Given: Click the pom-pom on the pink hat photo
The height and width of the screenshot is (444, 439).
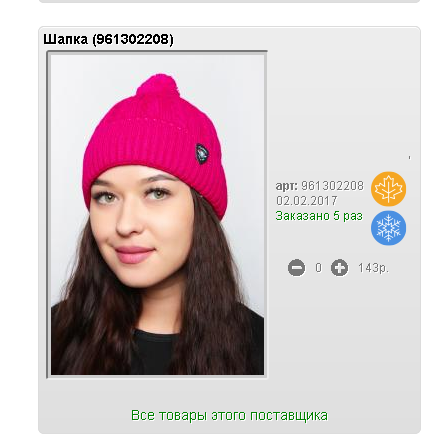Looking at the screenshot, I should pyautogui.click(x=158, y=85).
